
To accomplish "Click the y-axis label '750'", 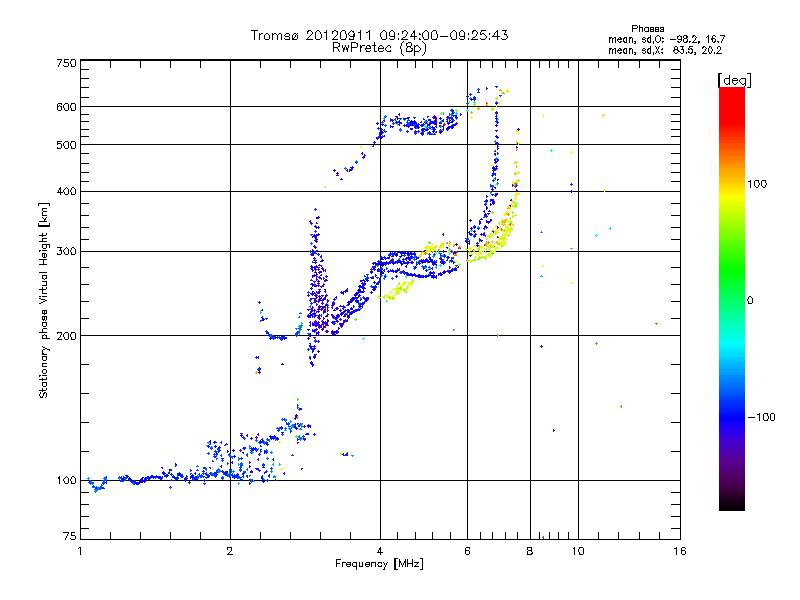I will click(66, 63).
